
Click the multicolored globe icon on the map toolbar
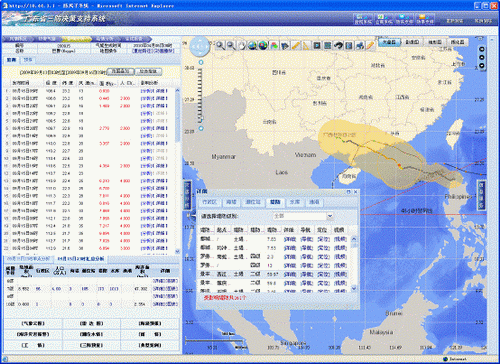(263, 45)
